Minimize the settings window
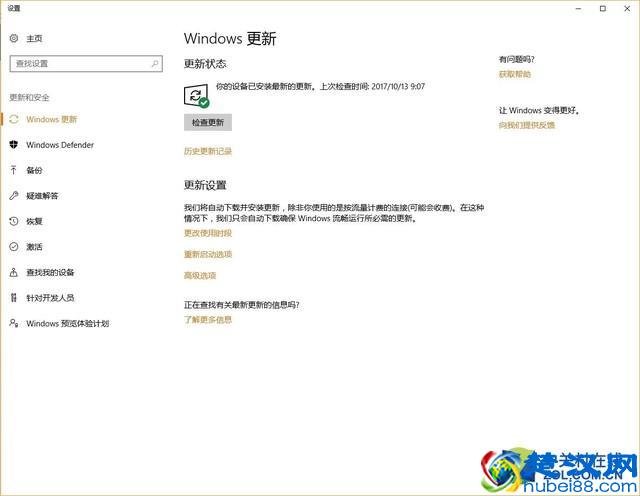This screenshot has width=640, height=496. click(578, 9)
